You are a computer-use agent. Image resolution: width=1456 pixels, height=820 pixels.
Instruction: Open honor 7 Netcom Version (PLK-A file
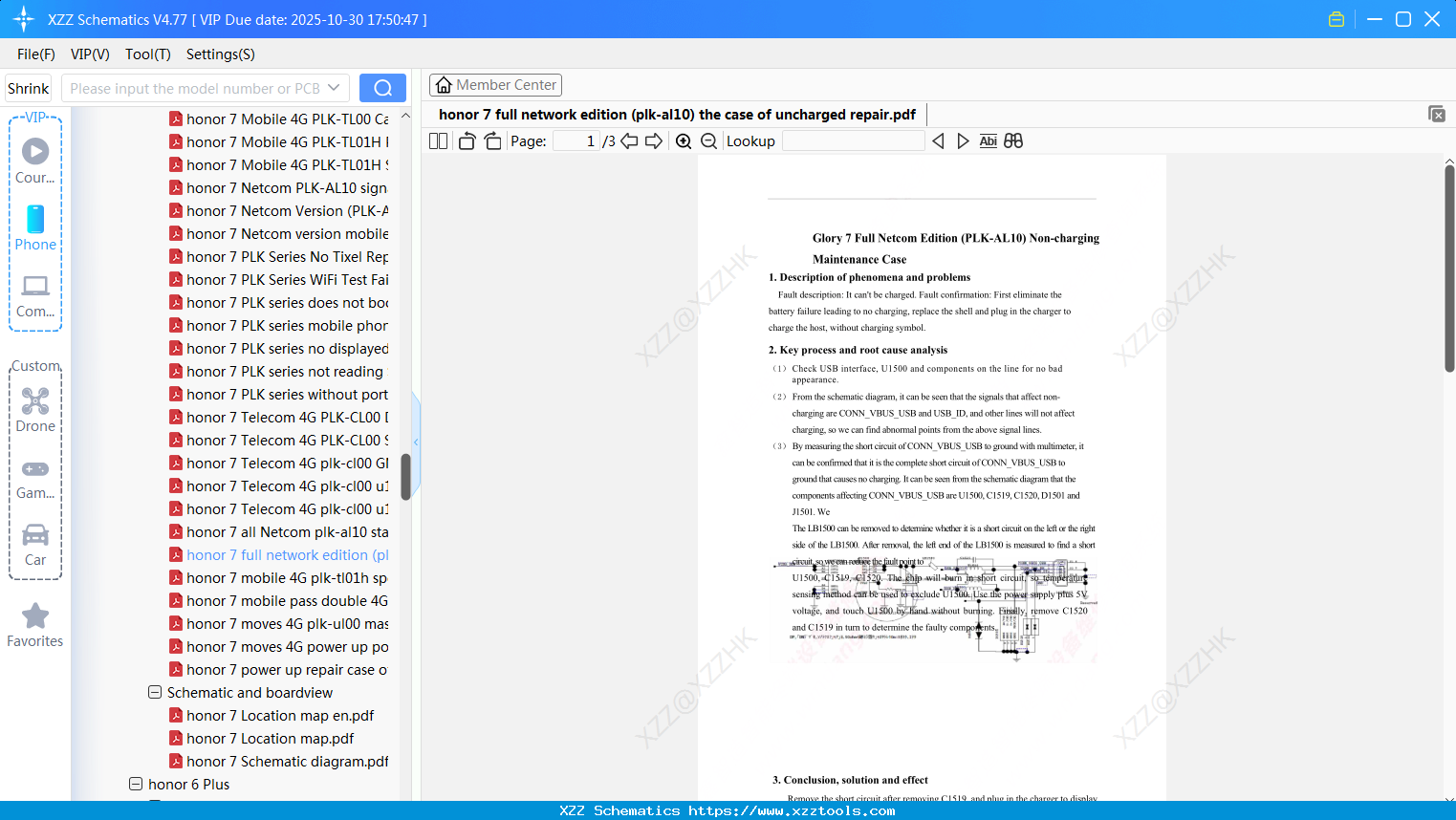(x=288, y=210)
